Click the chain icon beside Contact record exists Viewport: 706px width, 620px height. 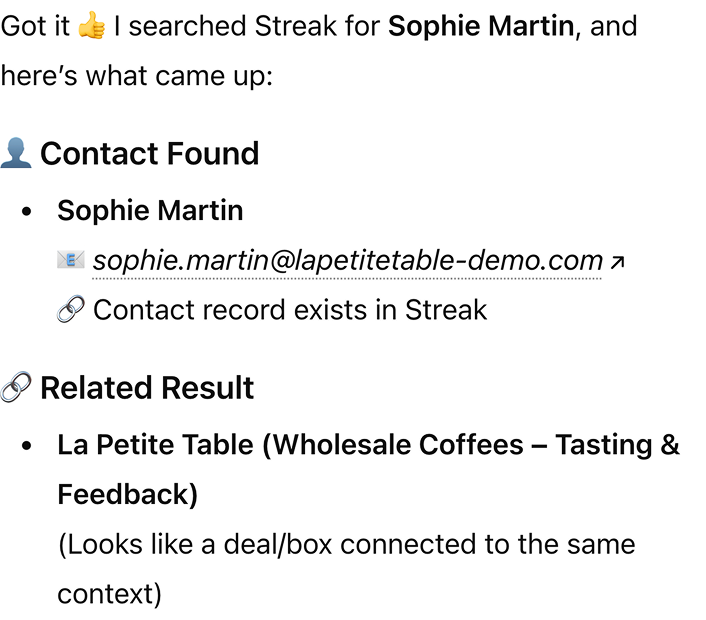(x=71, y=310)
